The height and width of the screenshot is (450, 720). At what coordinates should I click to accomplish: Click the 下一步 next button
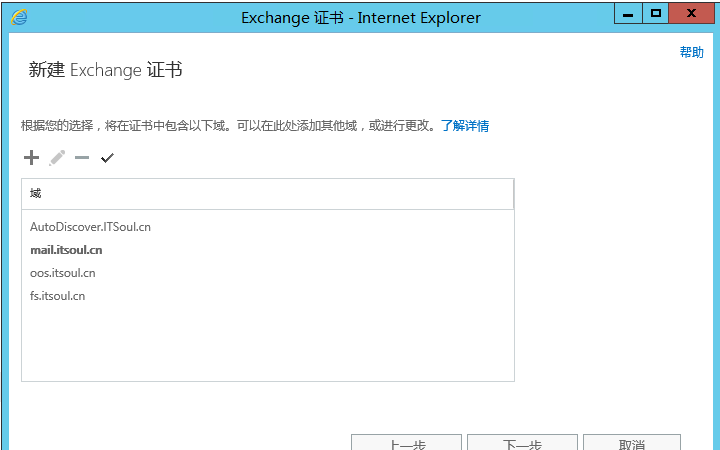pos(522,442)
